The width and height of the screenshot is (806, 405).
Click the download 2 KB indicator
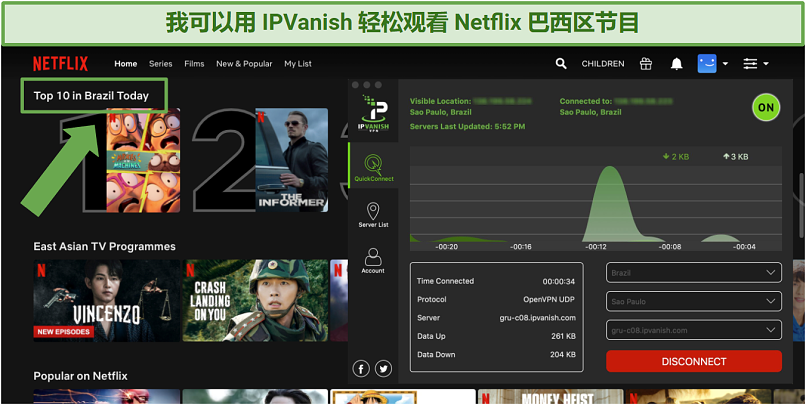(x=675, y=157)
